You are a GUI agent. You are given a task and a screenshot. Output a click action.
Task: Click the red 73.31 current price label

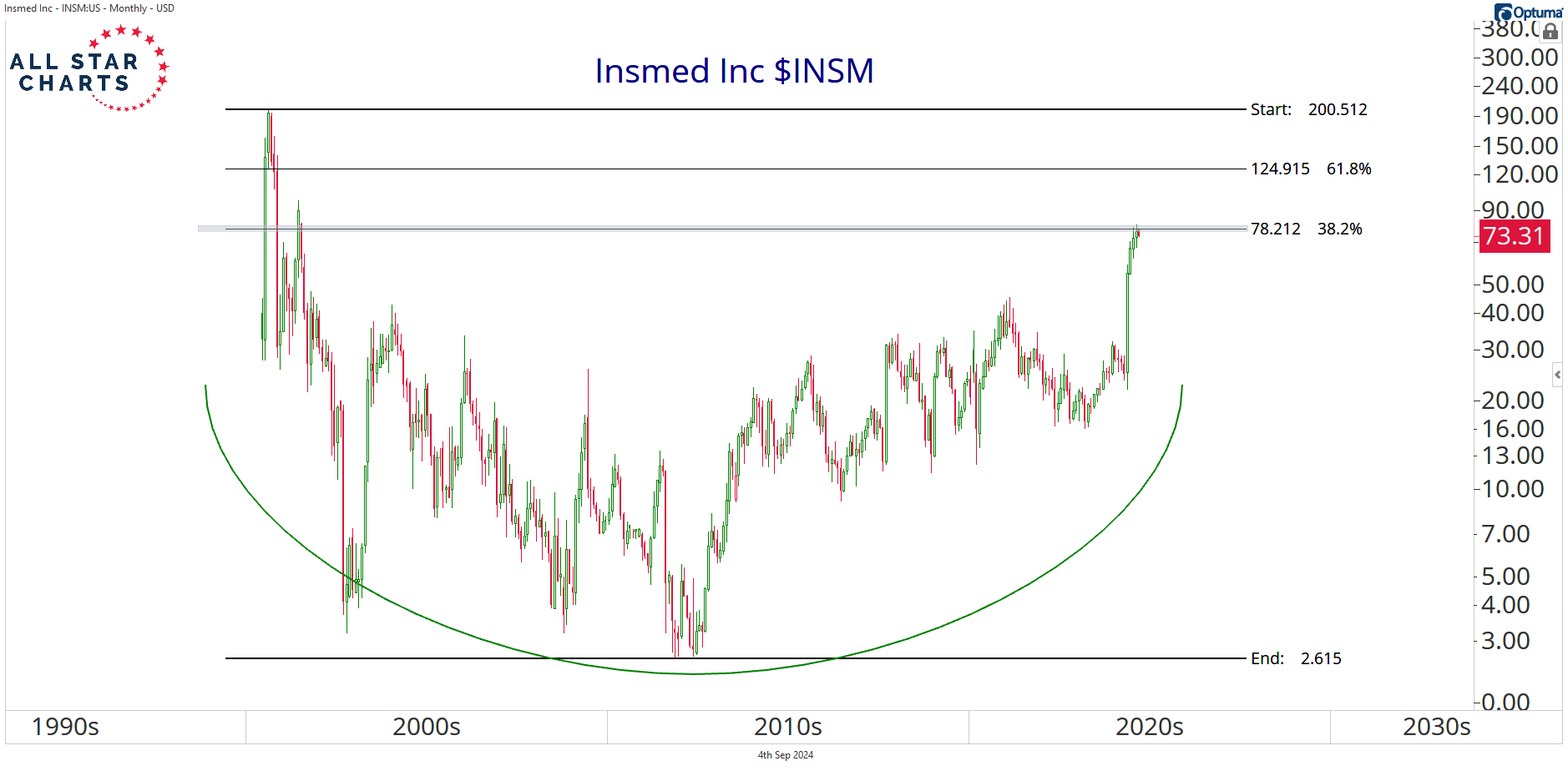tap(1514, 236)
